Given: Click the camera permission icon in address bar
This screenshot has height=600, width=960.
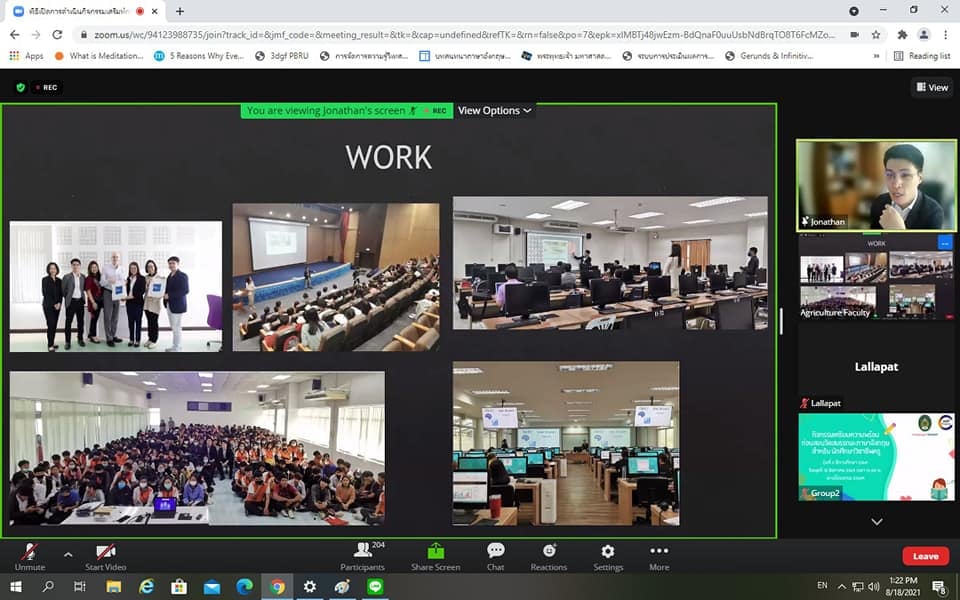Looking at the screenshot, I should (854, 35).
